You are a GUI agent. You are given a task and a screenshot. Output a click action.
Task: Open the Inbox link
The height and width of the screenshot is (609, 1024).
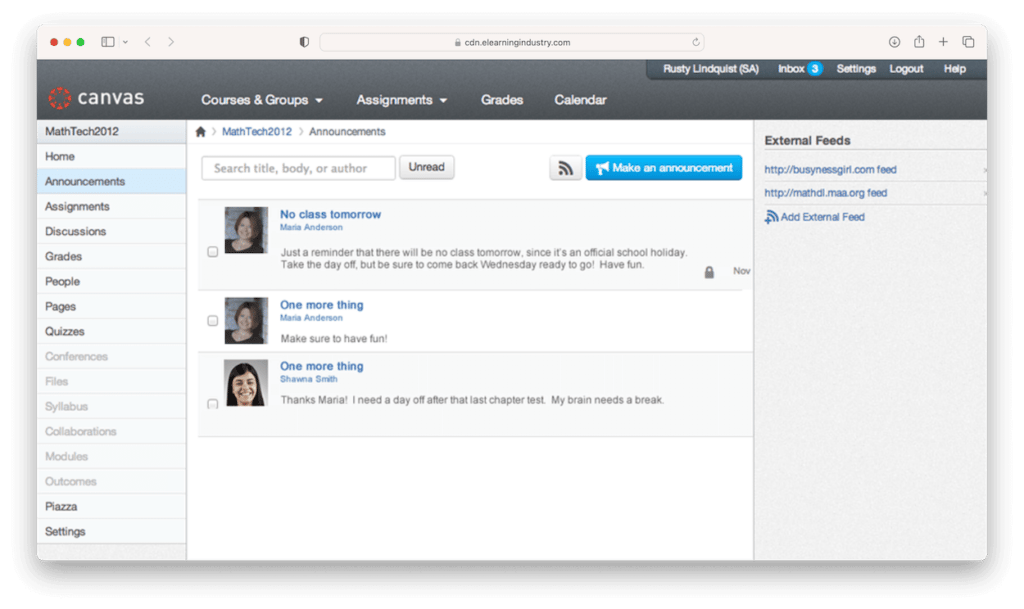pyautogui.click(x=791, y=69)
